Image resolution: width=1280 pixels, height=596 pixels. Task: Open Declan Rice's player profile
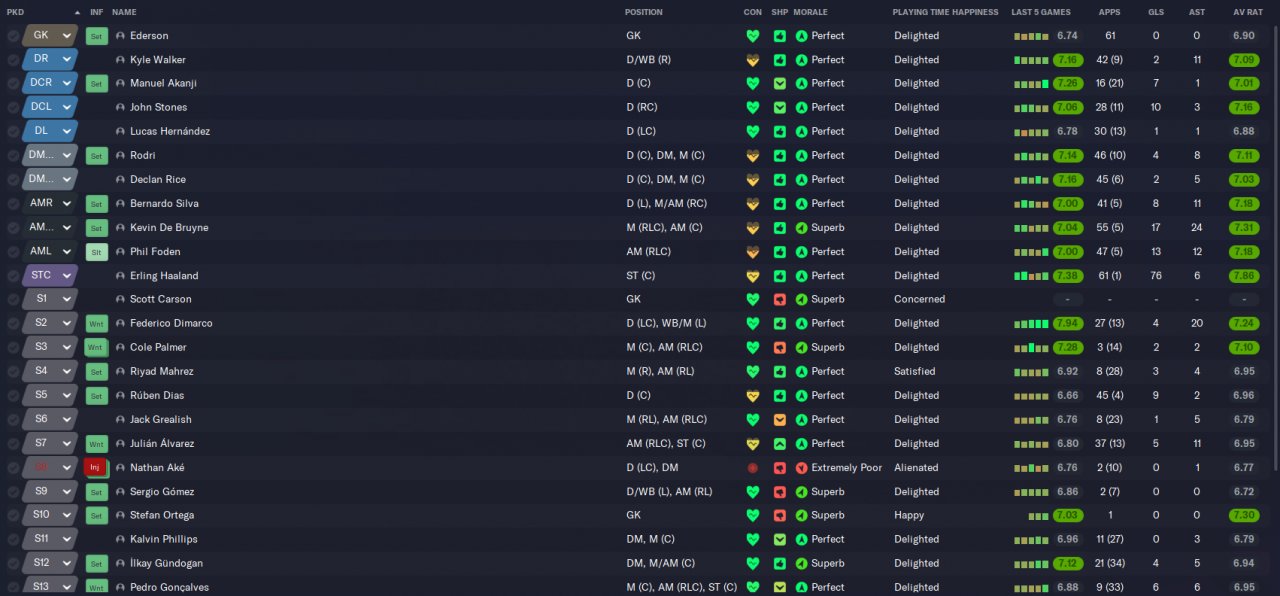pyautogui.click(x=158, y=180)
